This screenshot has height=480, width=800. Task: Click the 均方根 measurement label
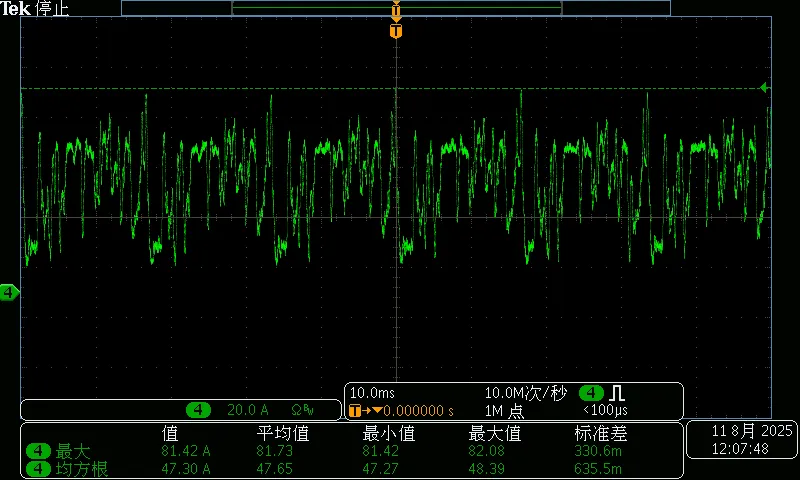click(x=82, y=469)
